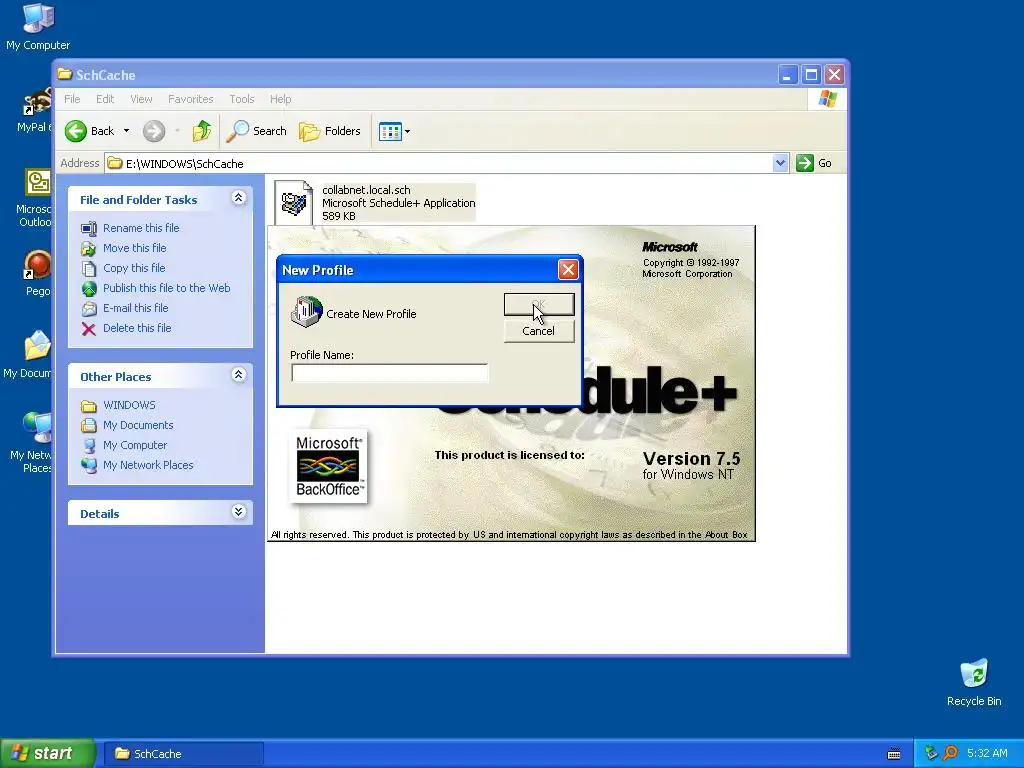This screenshot has height=768, width=1024.
Task: Open the Edit menu
Action: [x=104, y=99]
